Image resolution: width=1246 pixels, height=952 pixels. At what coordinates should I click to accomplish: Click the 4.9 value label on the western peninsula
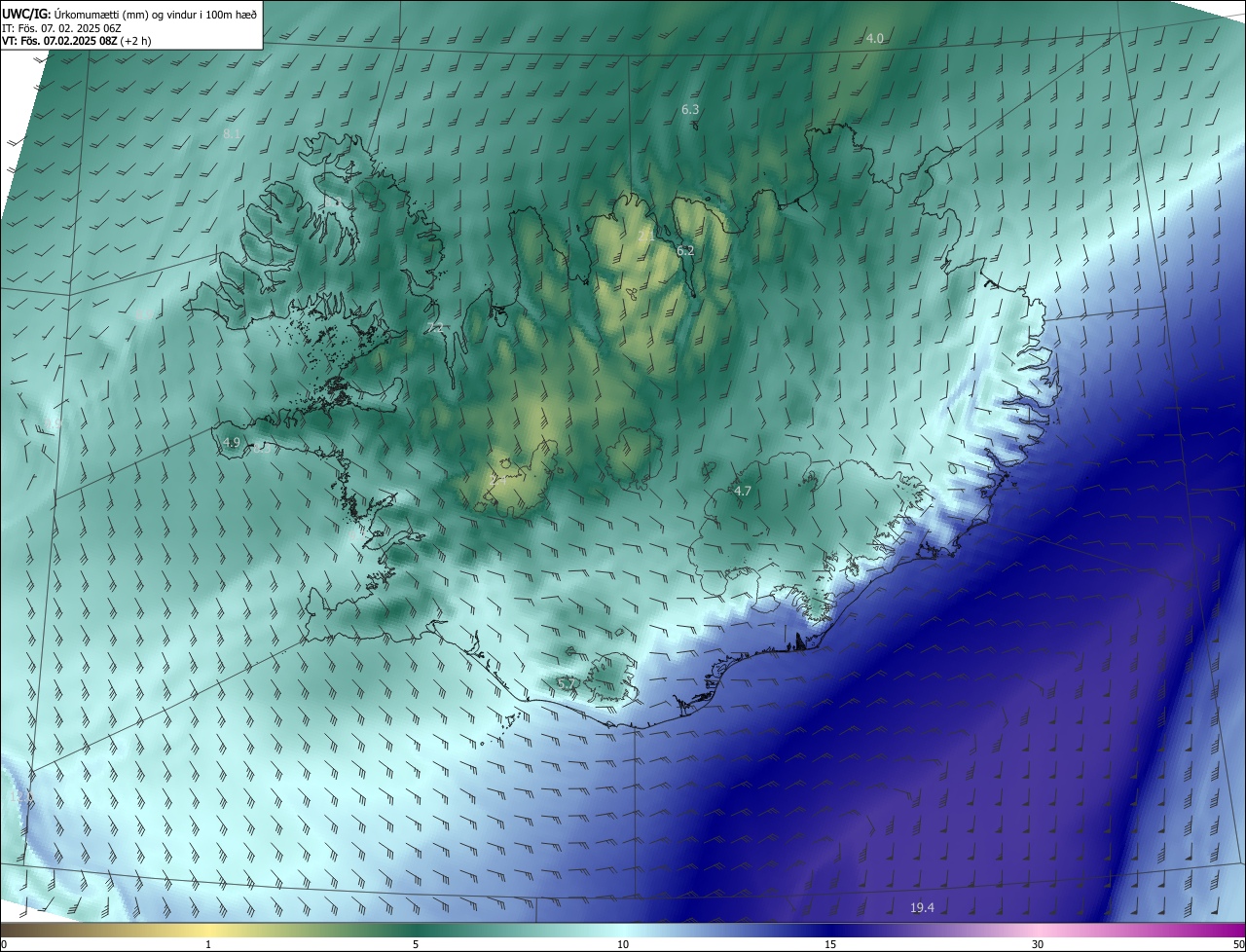click(231, 443)
